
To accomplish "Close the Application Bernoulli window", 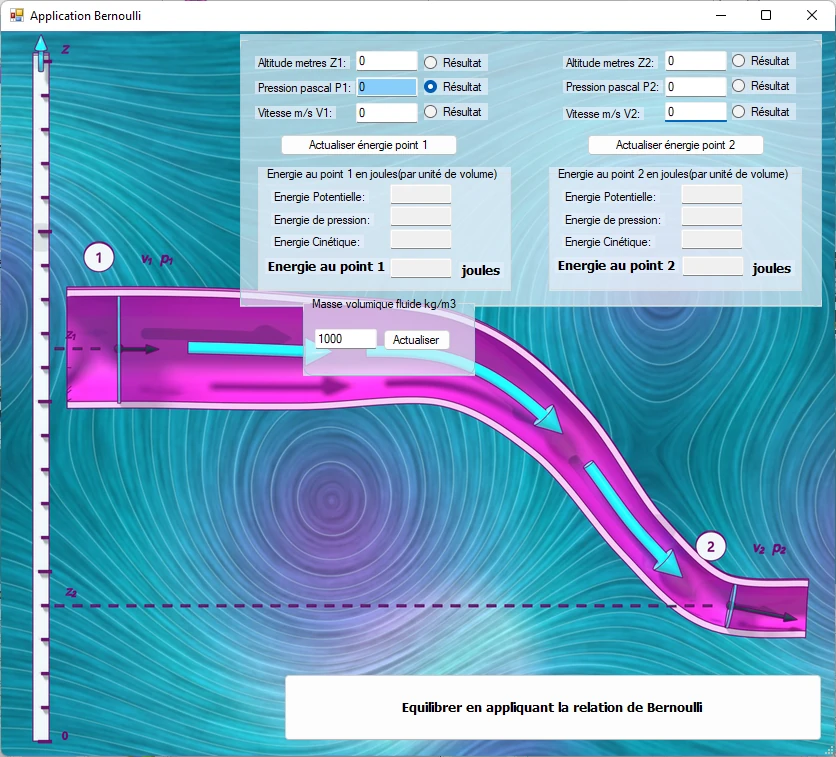I will (811, 15).
